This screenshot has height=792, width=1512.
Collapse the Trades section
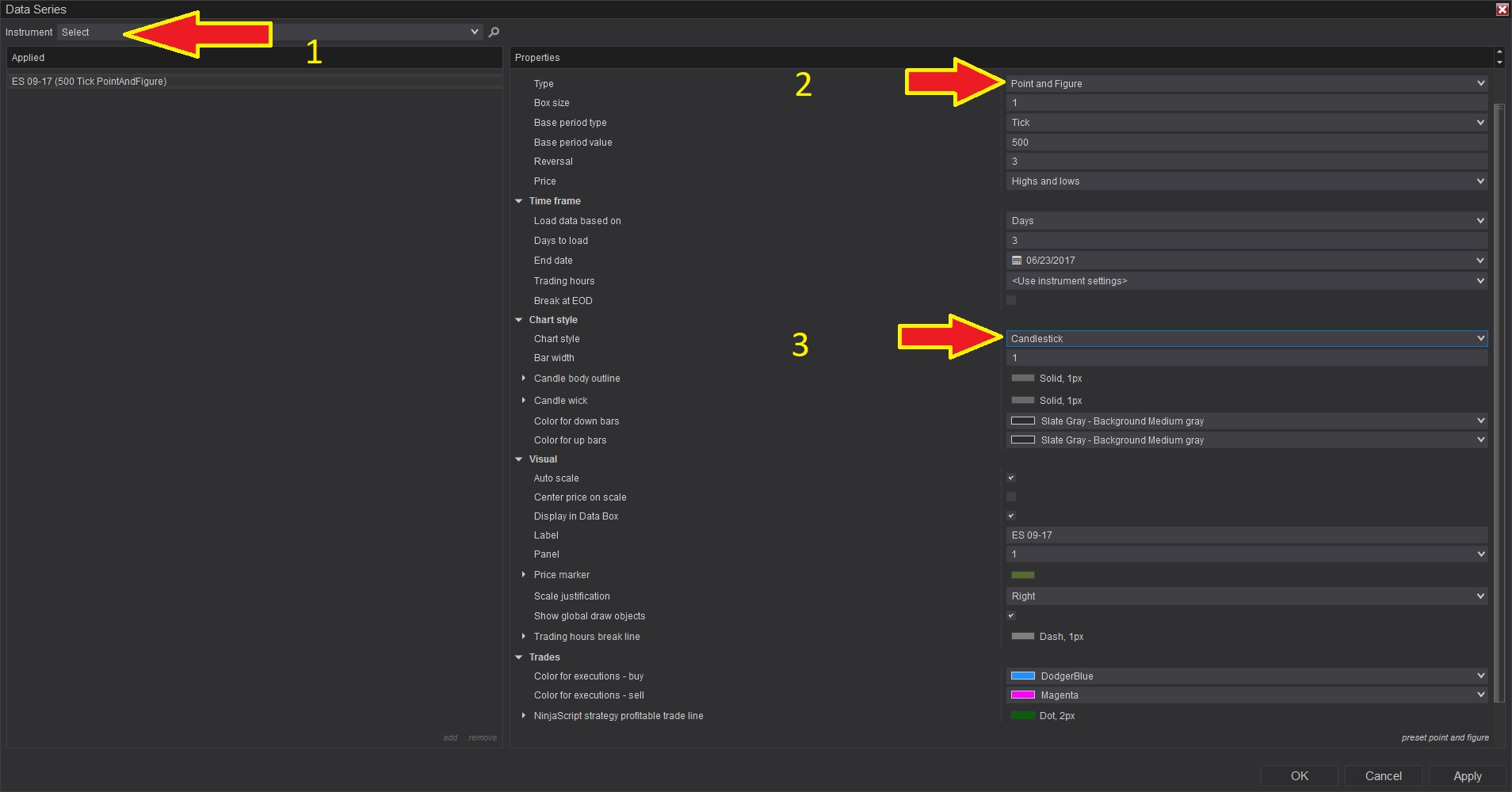pos(519,657)
